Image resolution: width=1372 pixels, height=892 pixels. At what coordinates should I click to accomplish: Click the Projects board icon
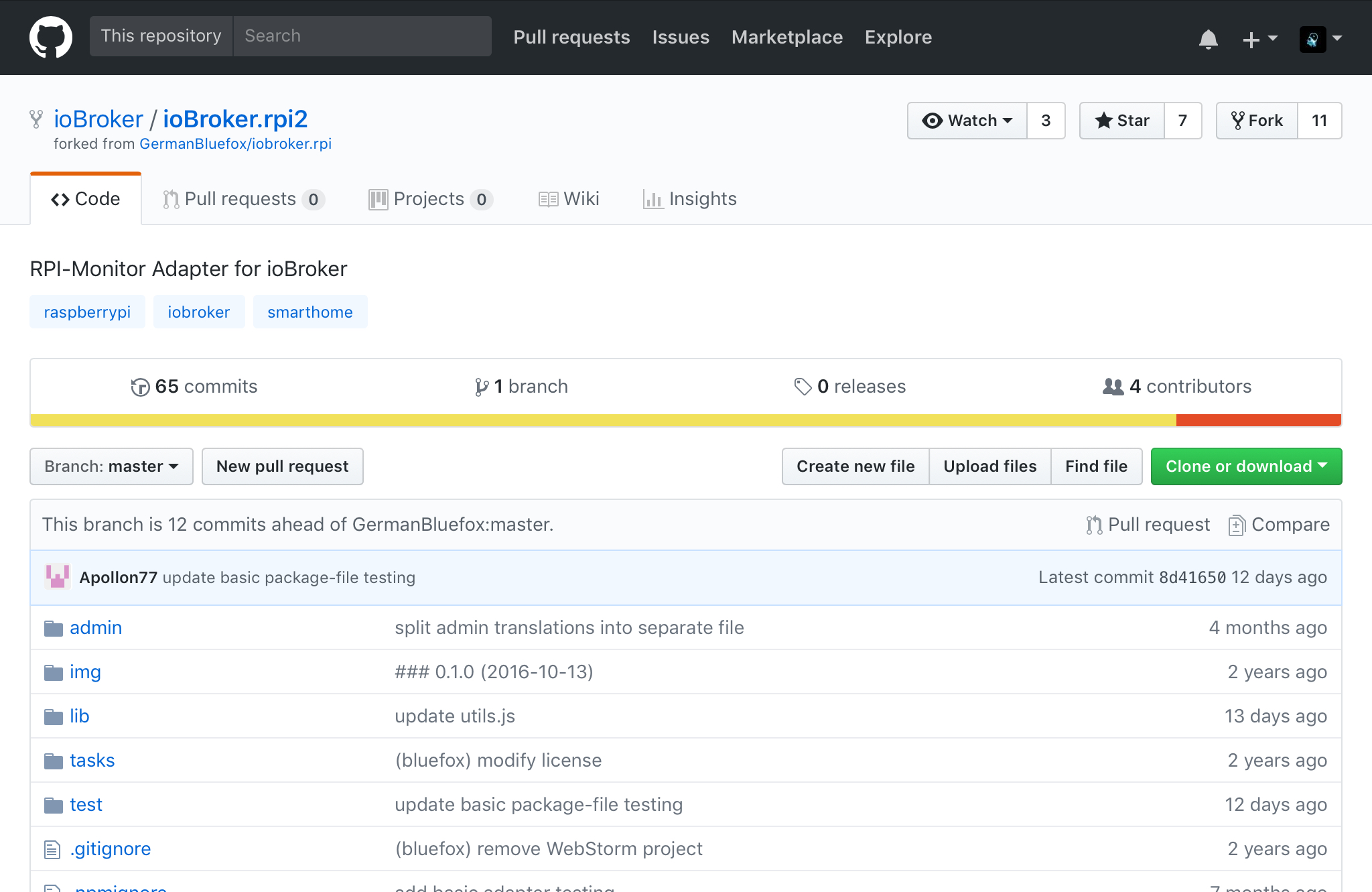tap(378, 199)
